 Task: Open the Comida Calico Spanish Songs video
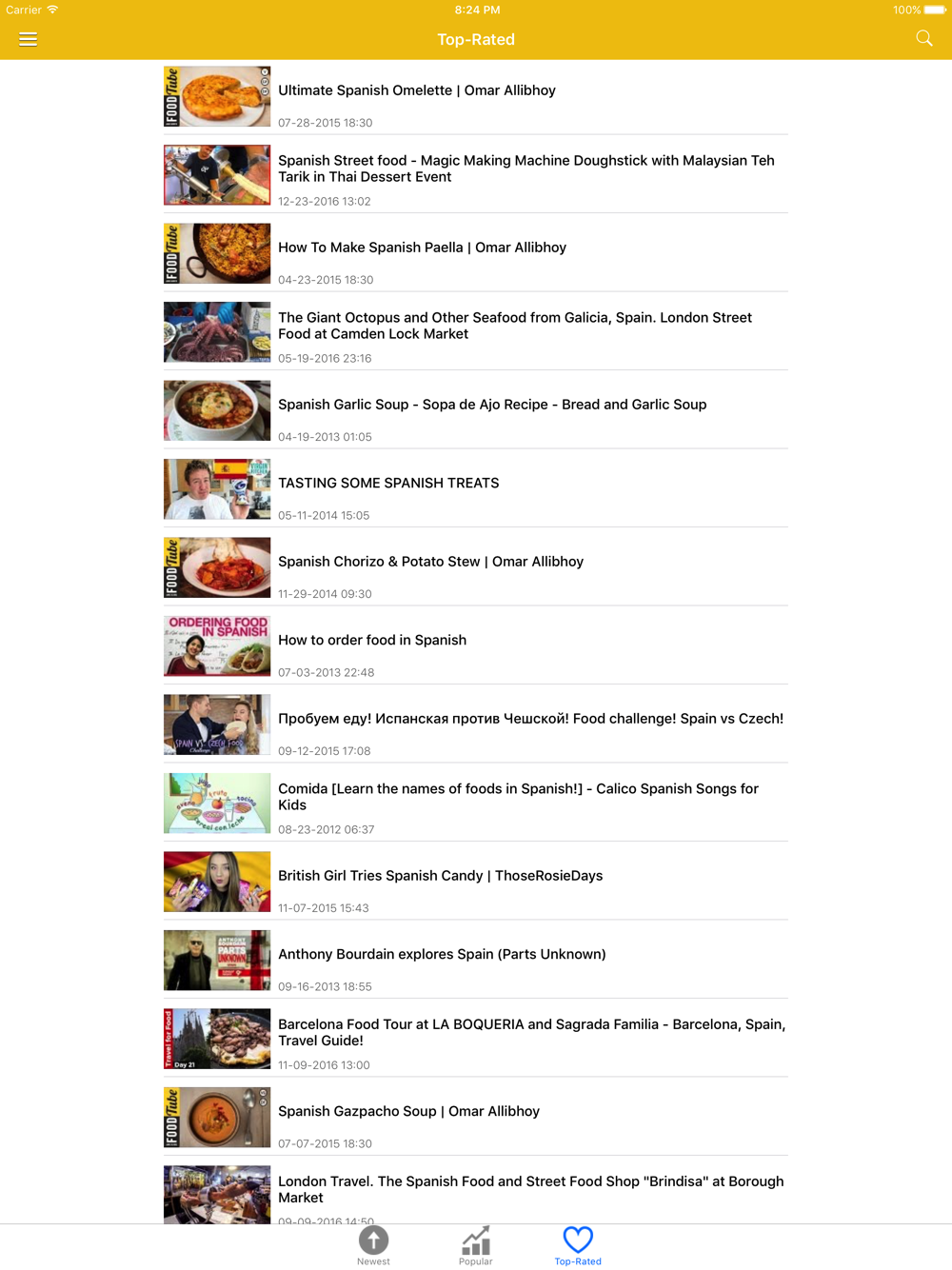point(476,804)
